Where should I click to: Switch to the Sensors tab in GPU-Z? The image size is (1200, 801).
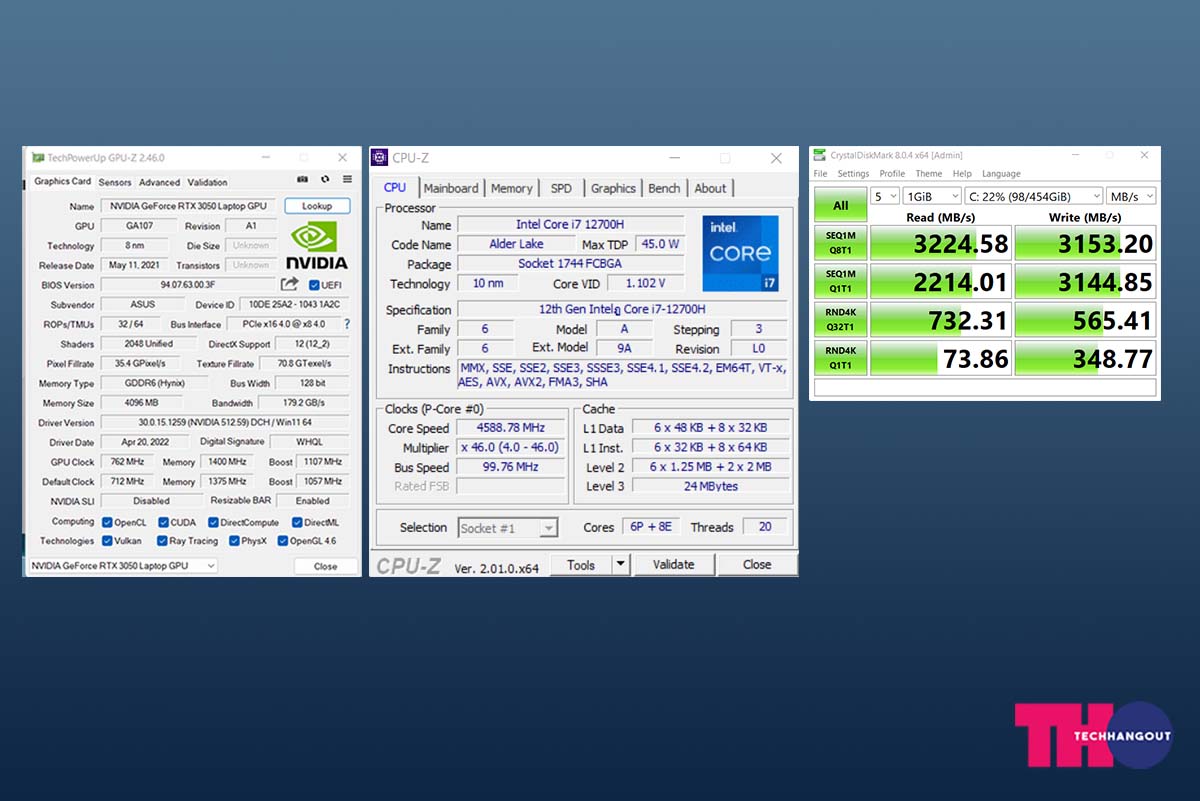coord(115,182)
